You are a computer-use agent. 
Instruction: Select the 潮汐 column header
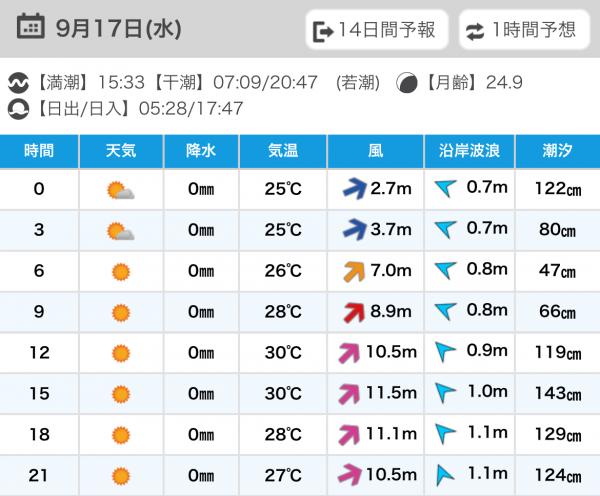557,151
